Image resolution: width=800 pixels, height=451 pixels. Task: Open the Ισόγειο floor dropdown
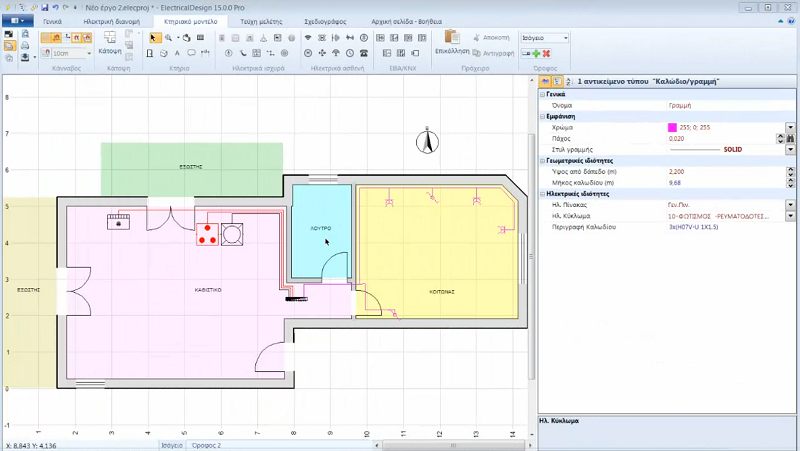(x=565, y=38)
